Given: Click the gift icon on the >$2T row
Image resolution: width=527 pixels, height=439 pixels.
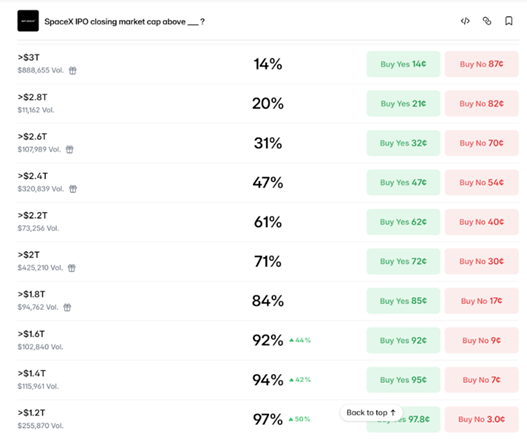Looking at the screenshot, I should point(72,268).
